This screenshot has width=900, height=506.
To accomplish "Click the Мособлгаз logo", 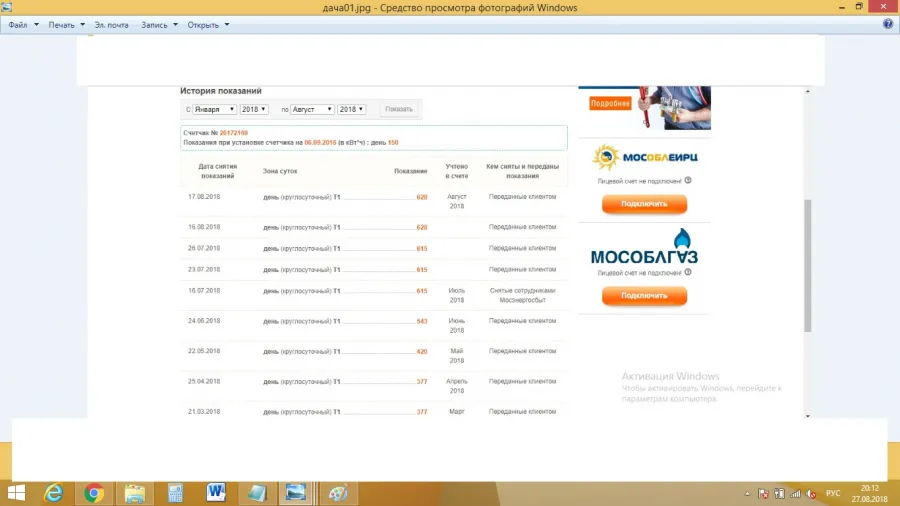I will coord(645,247).
